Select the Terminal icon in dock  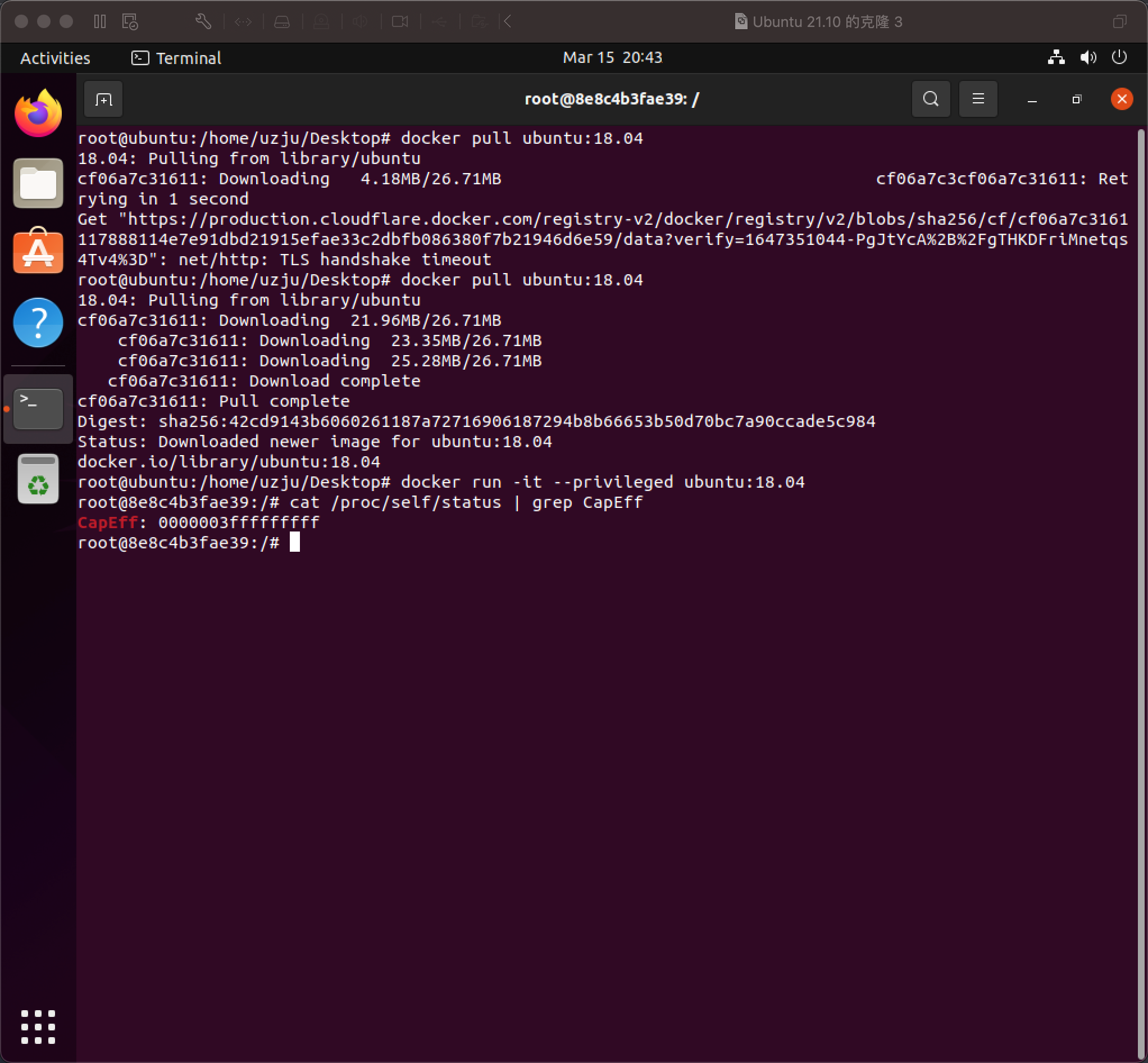pos(38,409)
